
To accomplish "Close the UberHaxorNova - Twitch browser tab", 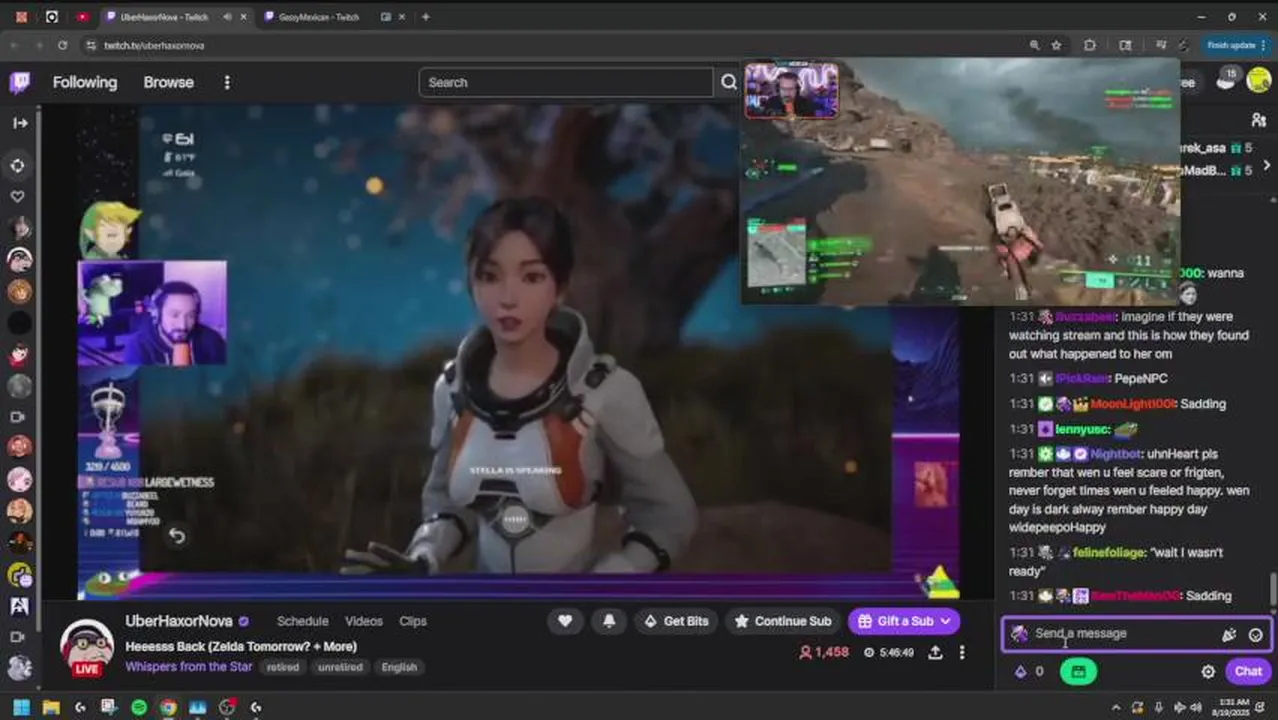I will [243, 17].
